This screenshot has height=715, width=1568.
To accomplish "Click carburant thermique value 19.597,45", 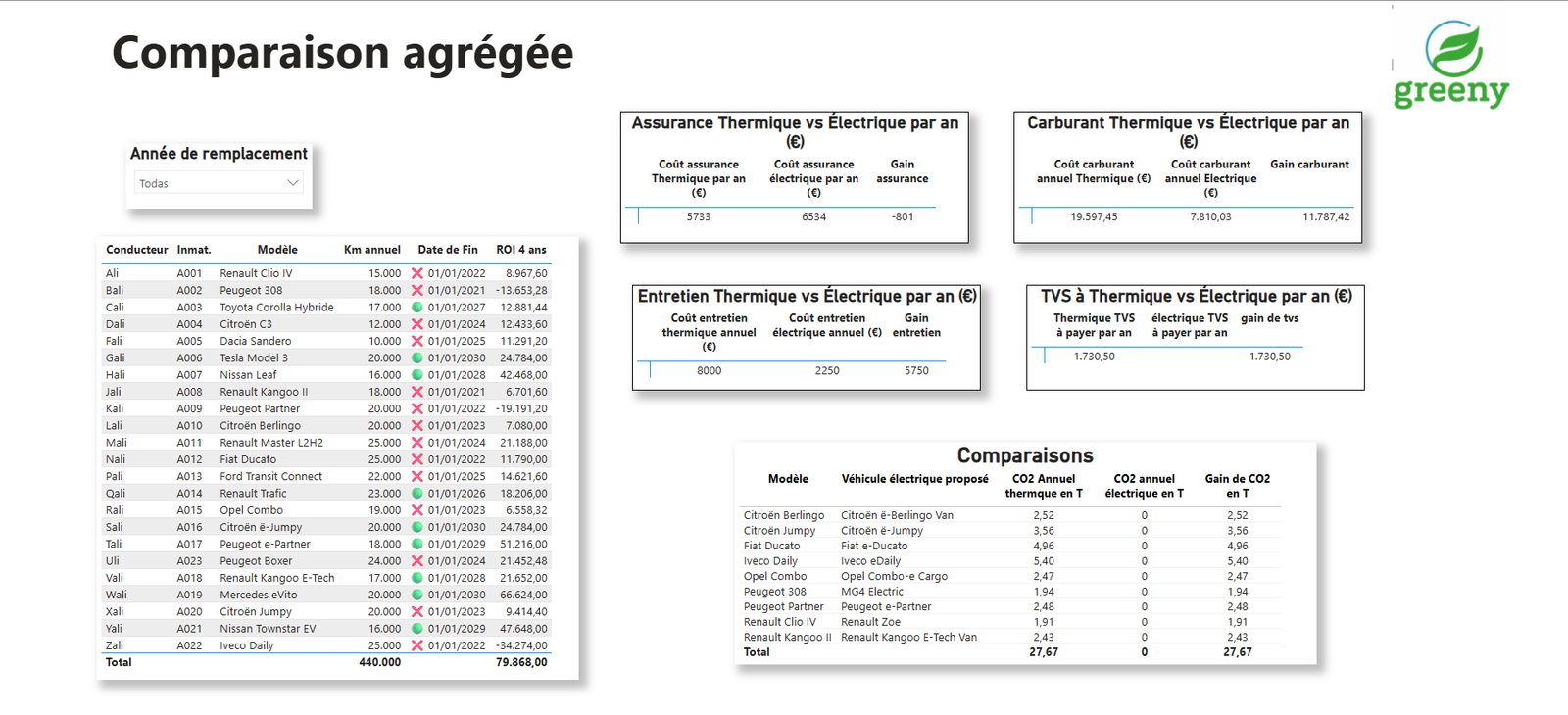I will pyautogui.click(x=1094, y=216).
